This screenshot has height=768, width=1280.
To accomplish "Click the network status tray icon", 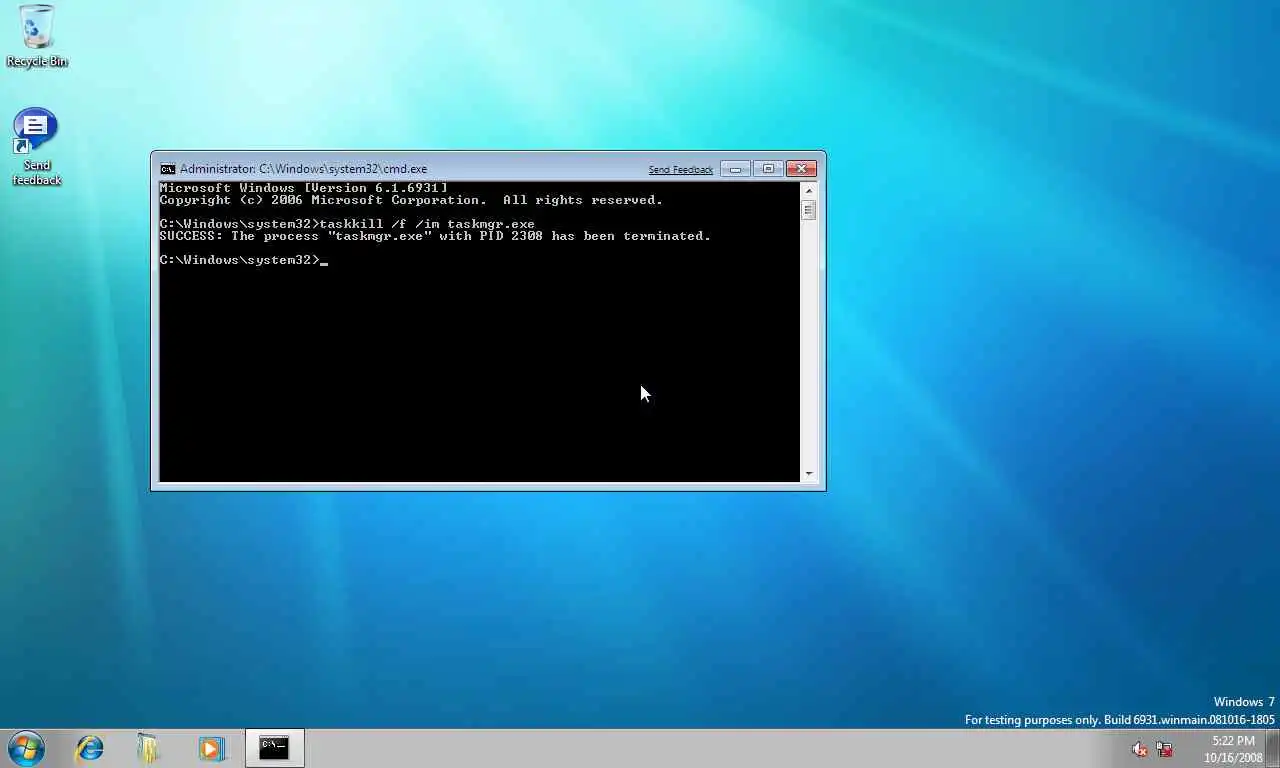I will pos(1164,749).
